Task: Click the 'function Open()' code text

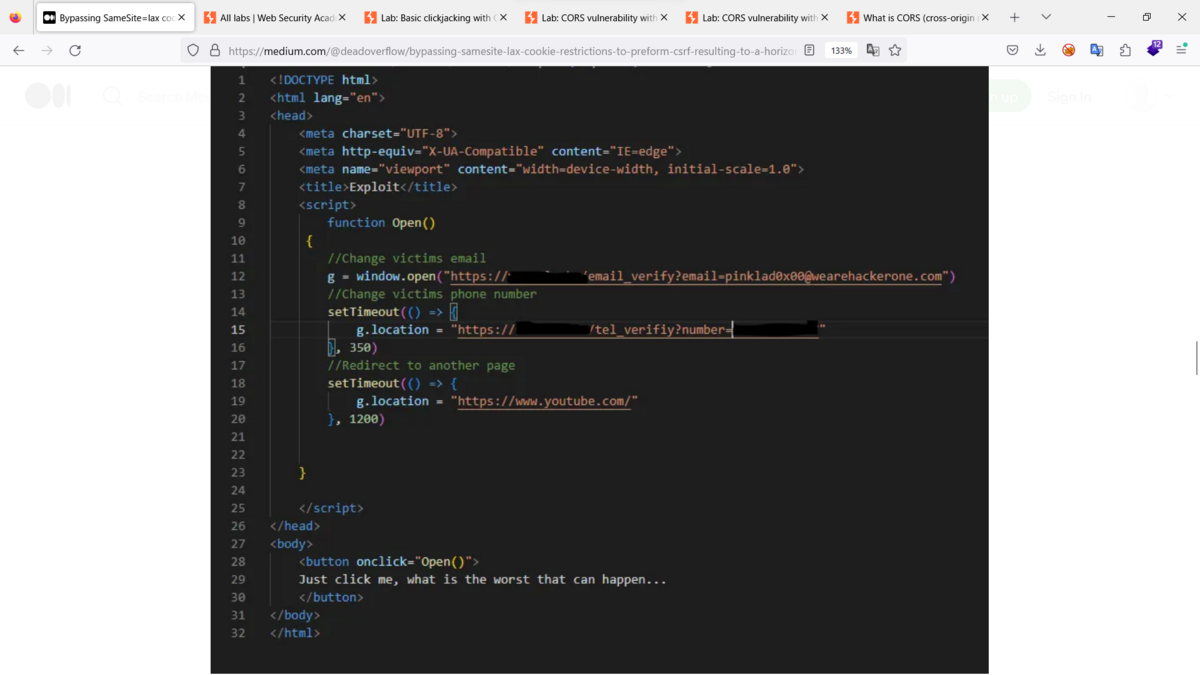Action: coord(381,223)
